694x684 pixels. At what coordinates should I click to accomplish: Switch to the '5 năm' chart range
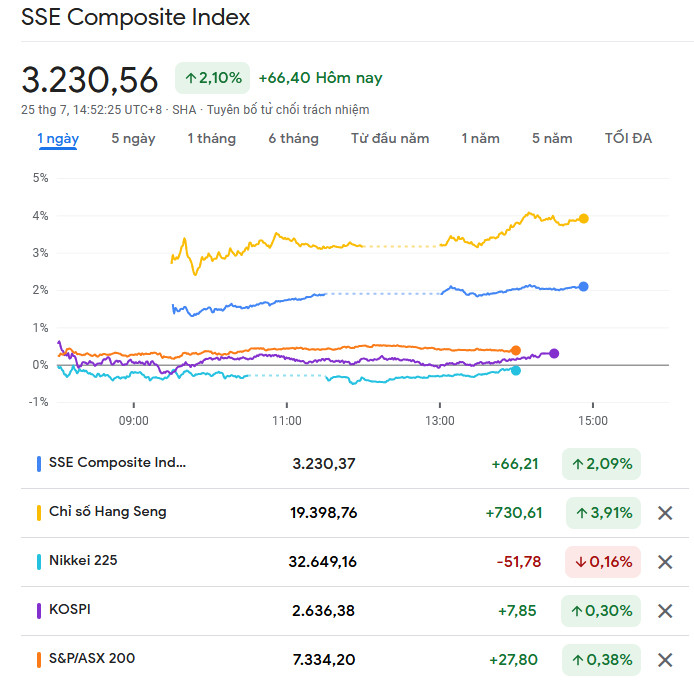[x=552, y=139]
